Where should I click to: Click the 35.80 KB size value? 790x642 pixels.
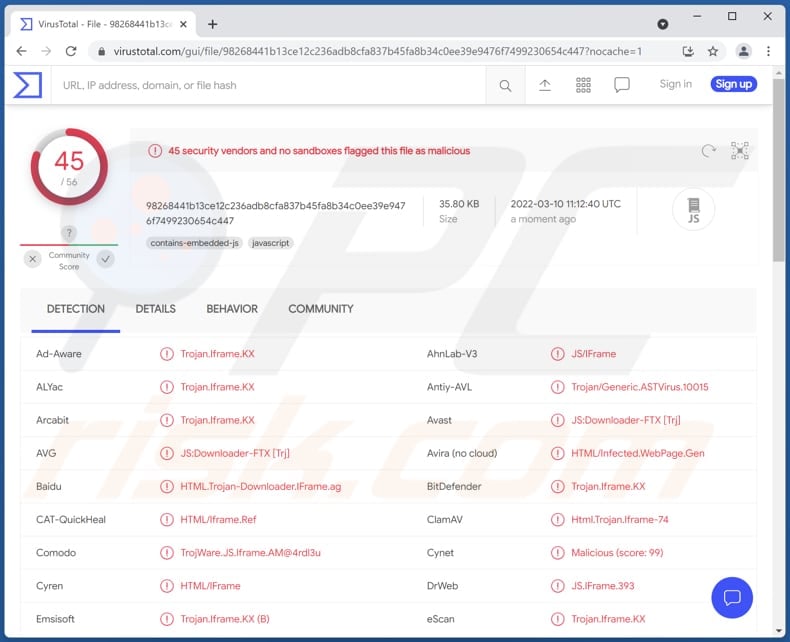point(459,204)
